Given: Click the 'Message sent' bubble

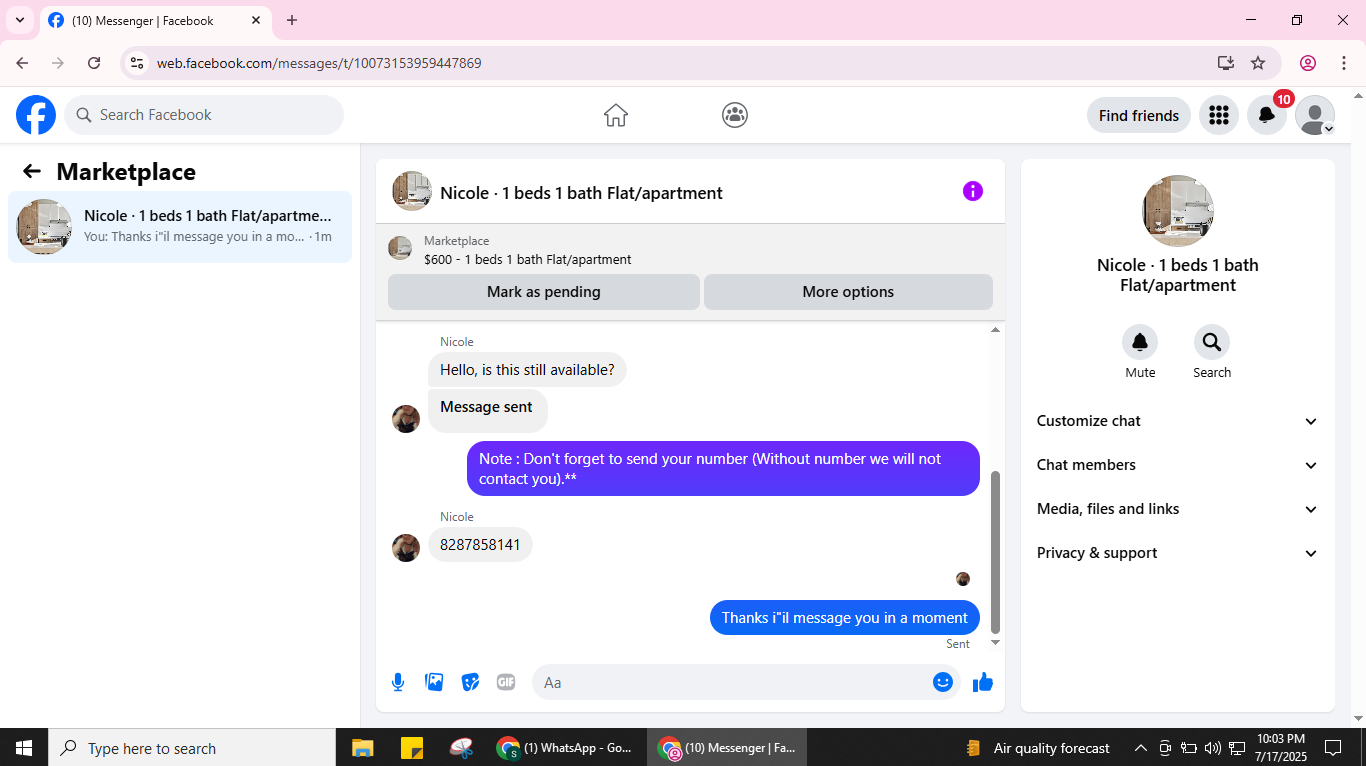Looking at the screenshot, I should [488, 410].
